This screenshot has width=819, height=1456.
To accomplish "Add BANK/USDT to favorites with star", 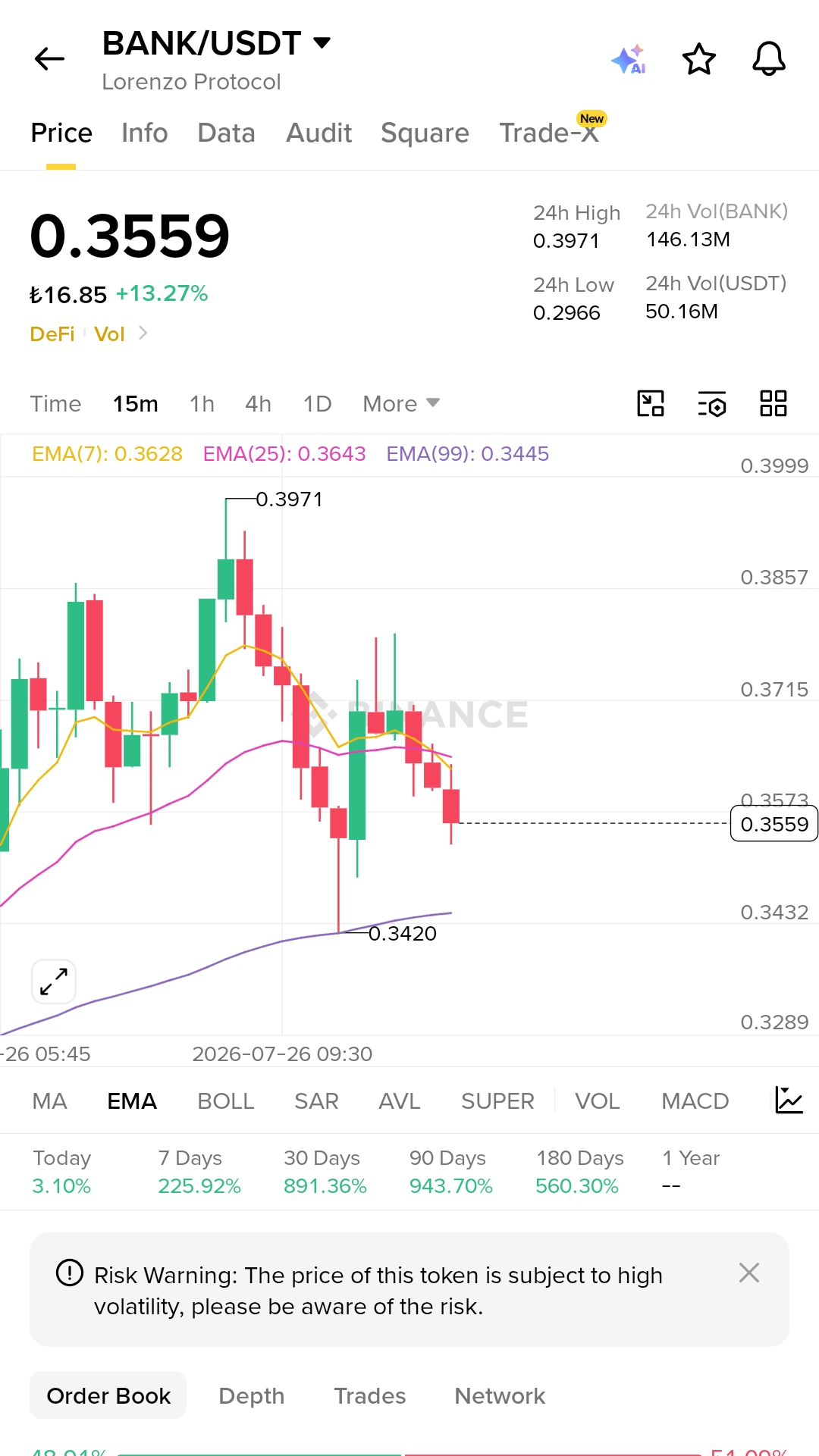I will coord(698,59).
